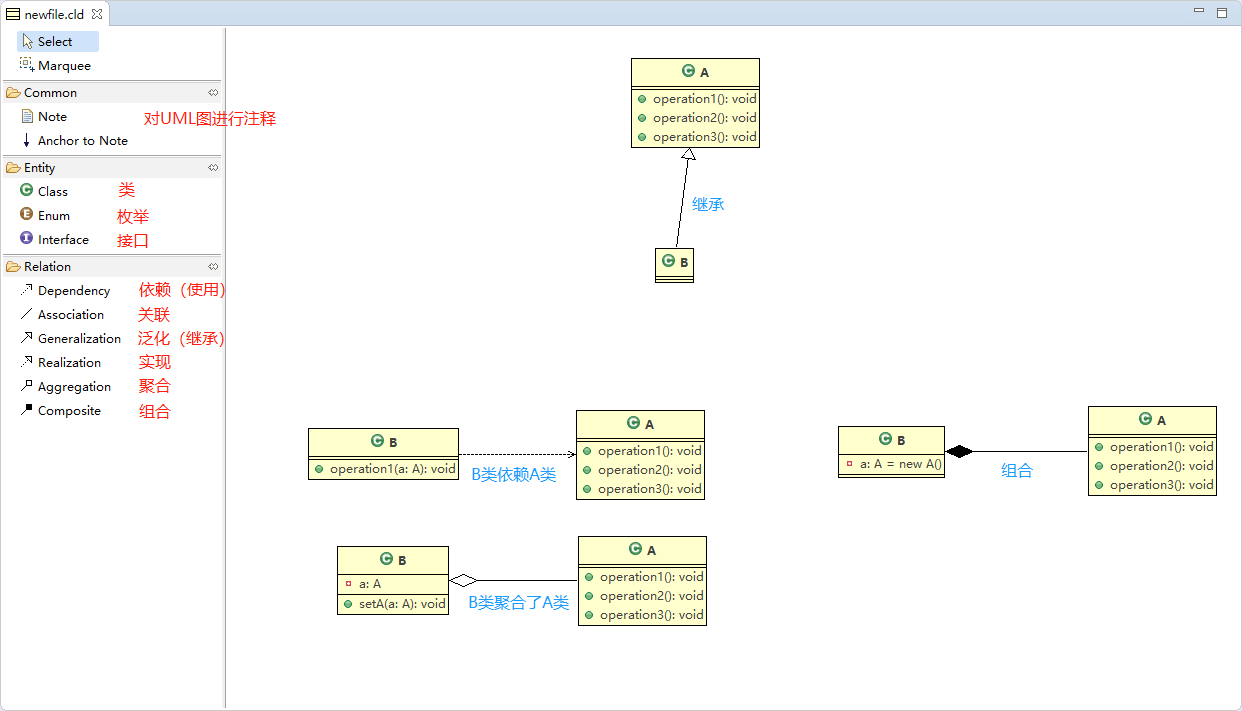Select operation2(): void in the top class A

696,118
